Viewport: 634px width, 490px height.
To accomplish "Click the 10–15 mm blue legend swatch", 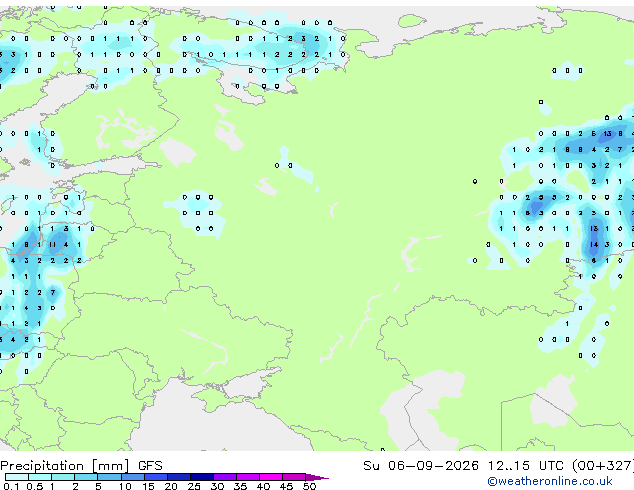I will pos(133,477).
